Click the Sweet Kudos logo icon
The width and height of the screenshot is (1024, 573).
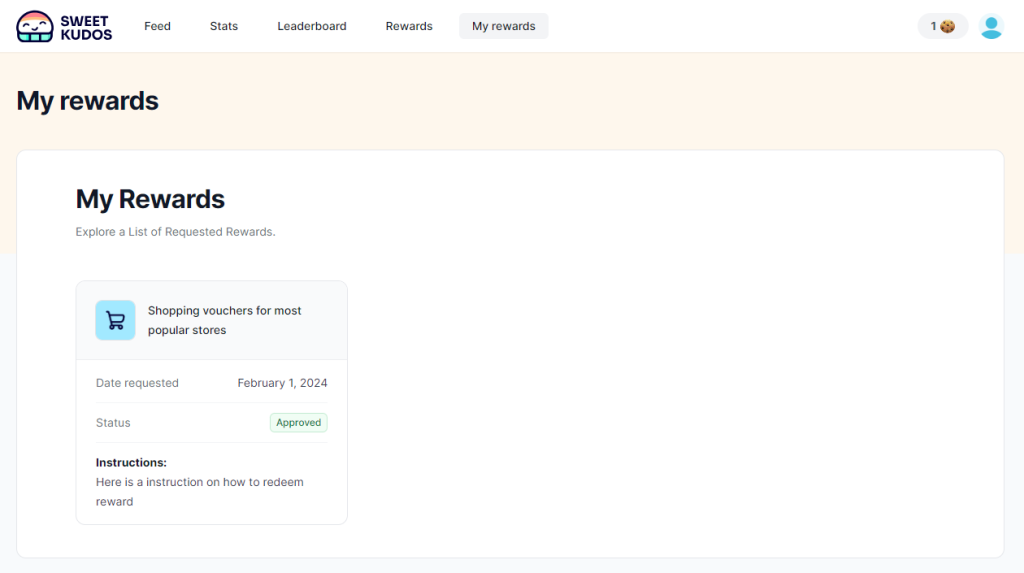point(35,26)
